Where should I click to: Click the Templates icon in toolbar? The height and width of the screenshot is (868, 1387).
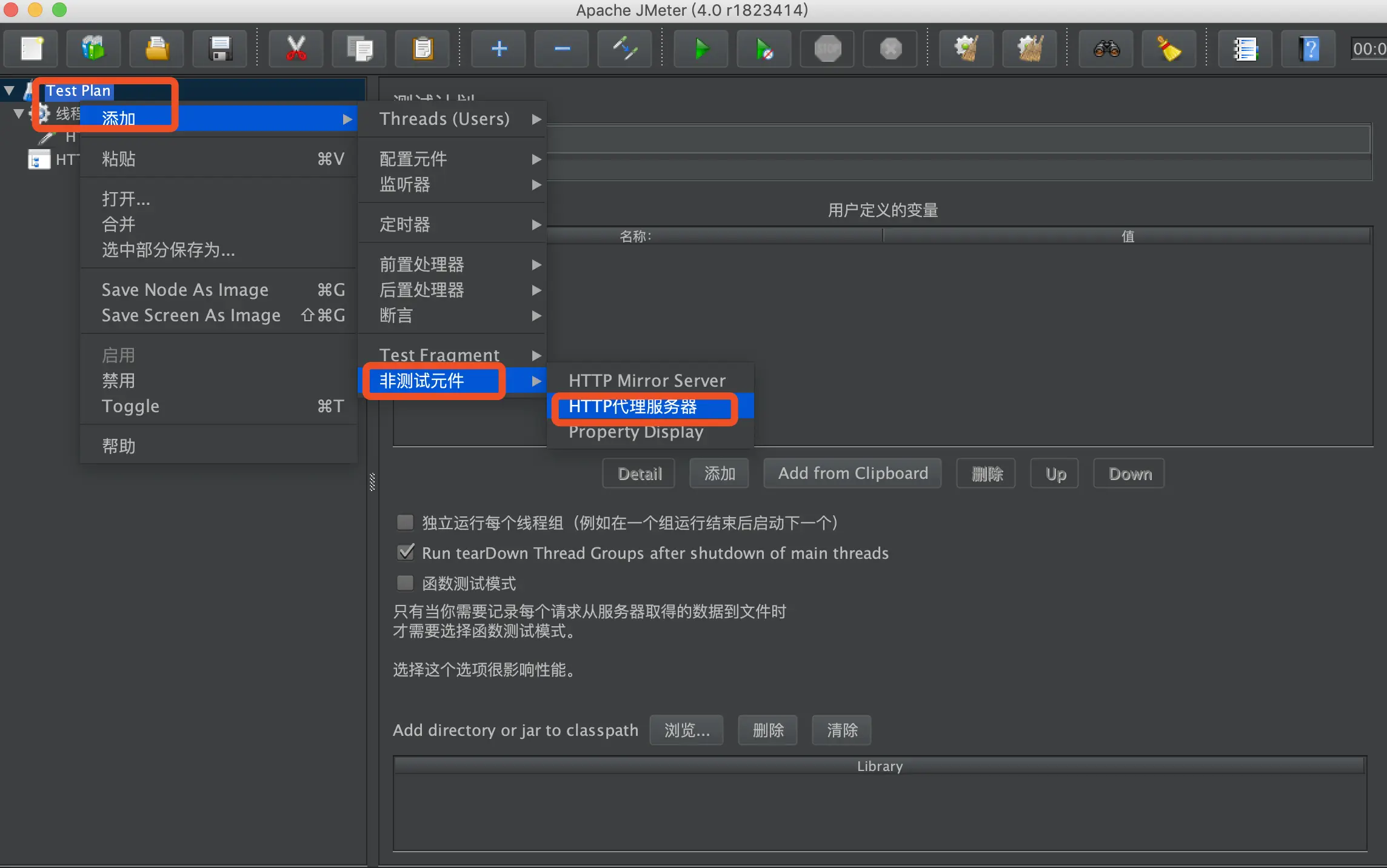pyautogui.click(x=93, y=48)
